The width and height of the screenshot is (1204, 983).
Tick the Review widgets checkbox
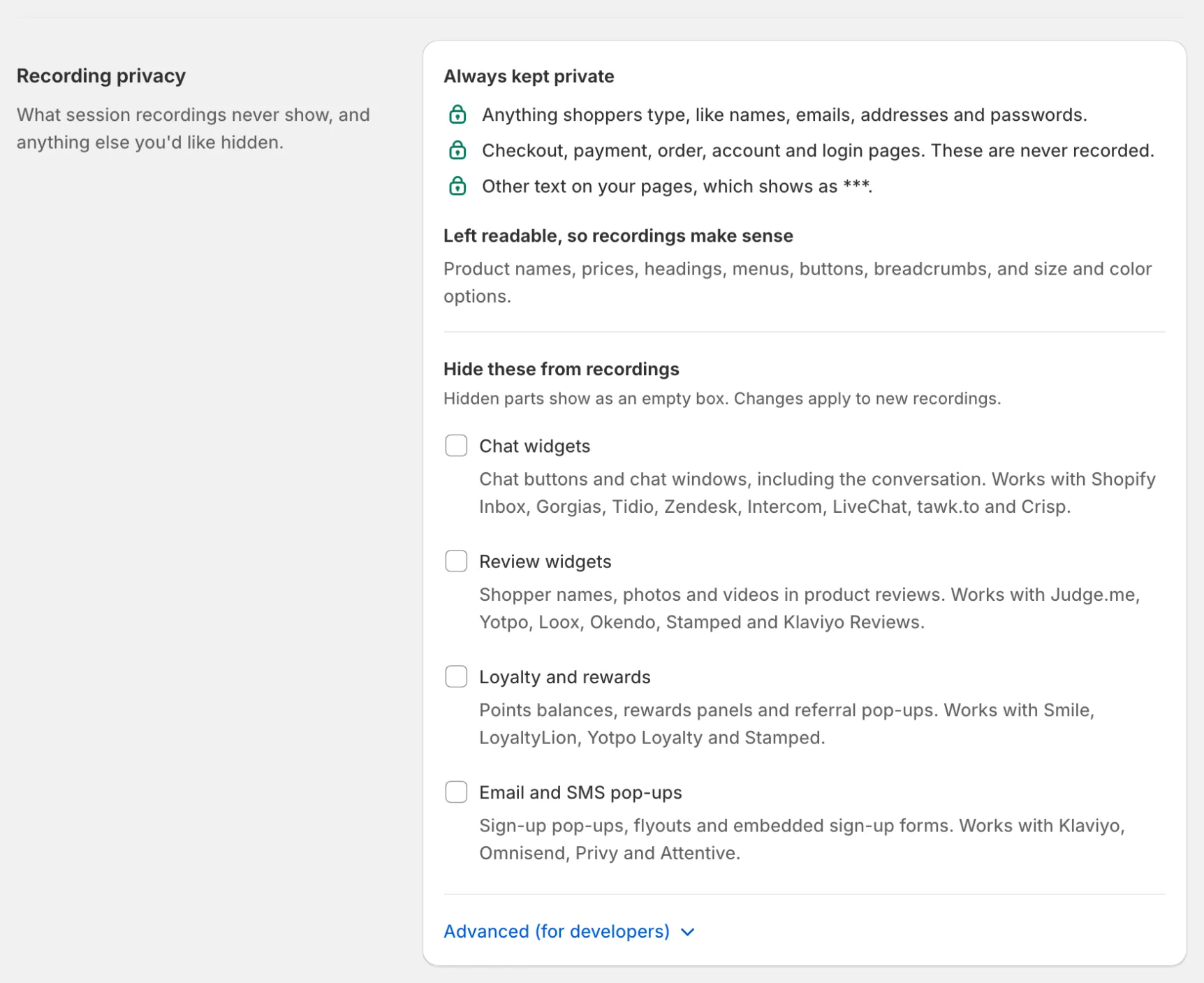coord(456,561)
